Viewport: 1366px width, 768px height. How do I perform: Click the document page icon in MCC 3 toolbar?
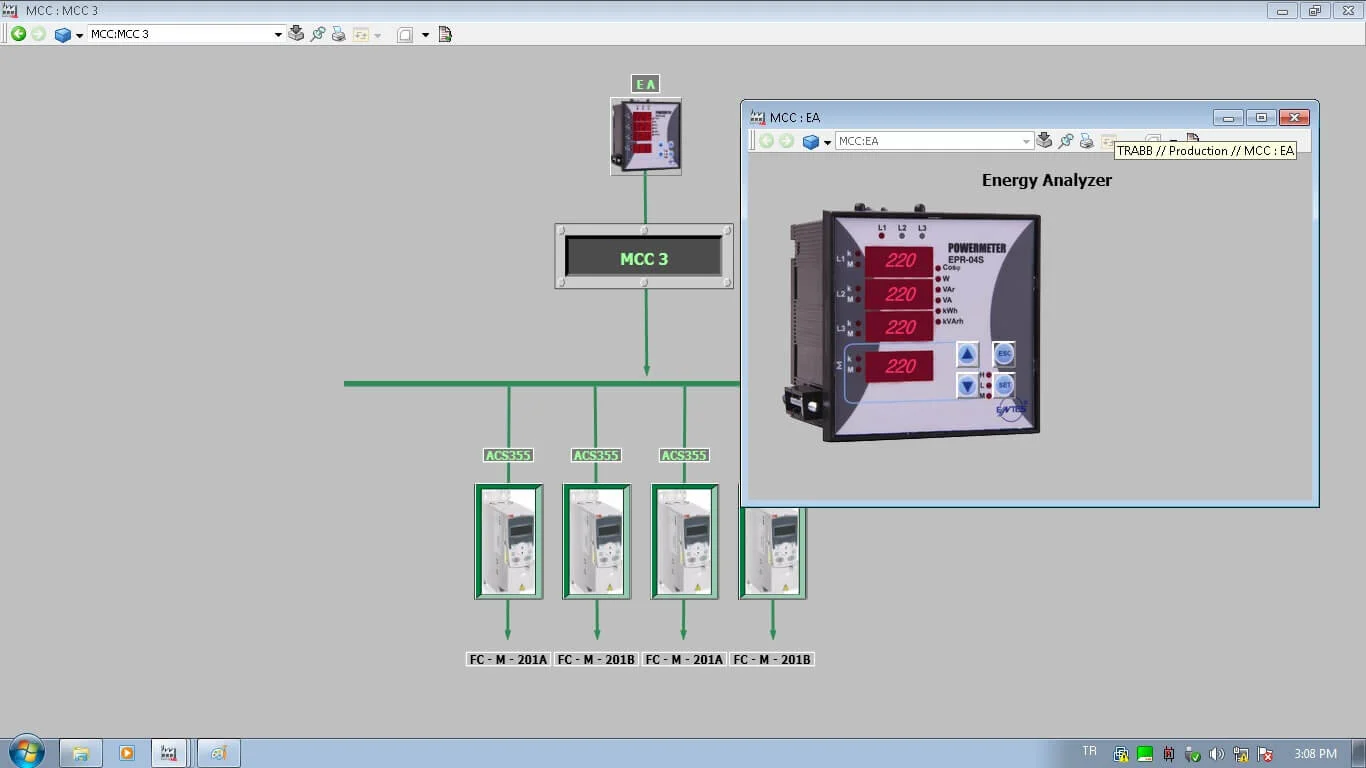point(445,34)
